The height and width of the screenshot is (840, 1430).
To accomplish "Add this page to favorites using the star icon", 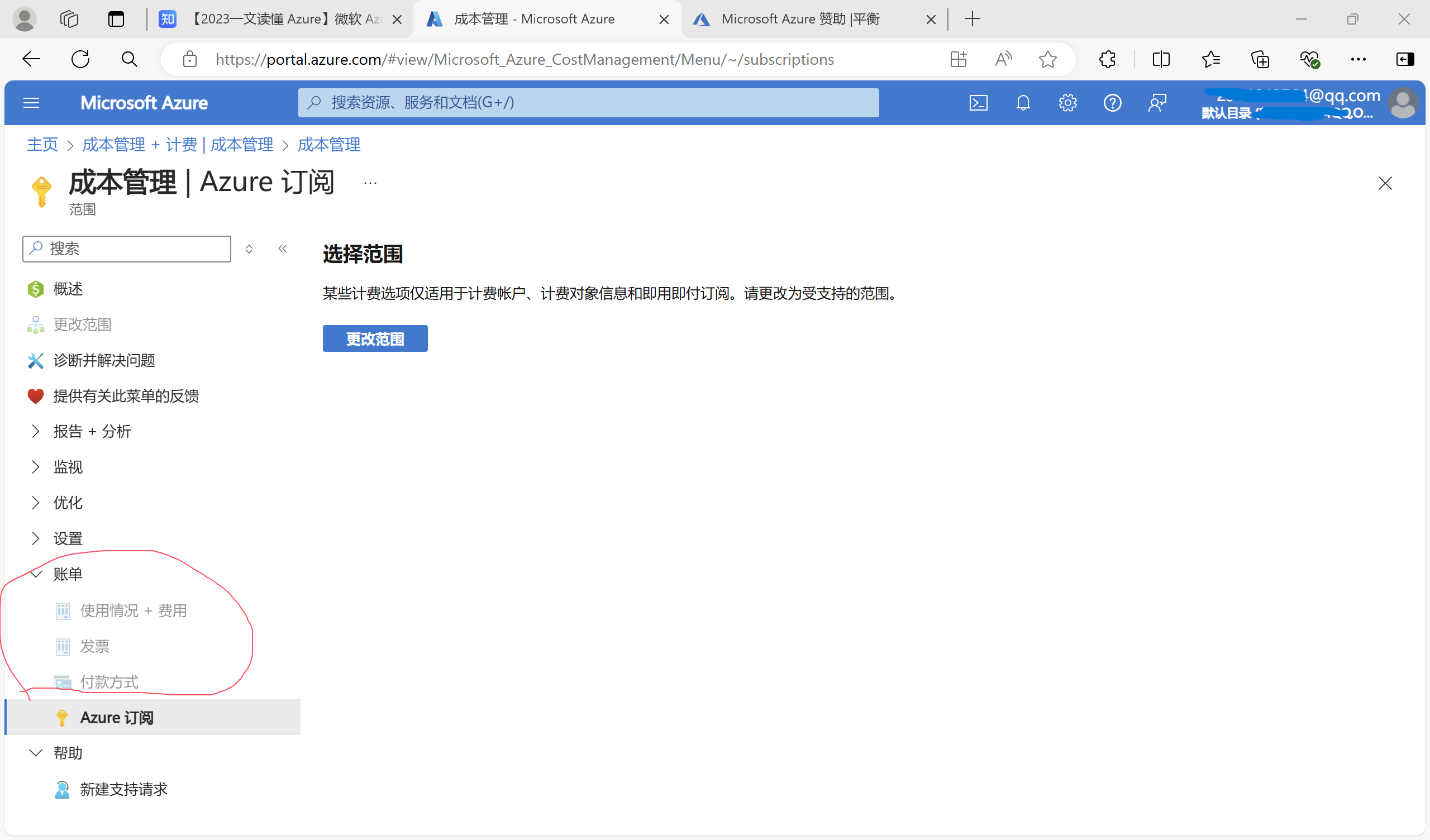I will 1047,59.
